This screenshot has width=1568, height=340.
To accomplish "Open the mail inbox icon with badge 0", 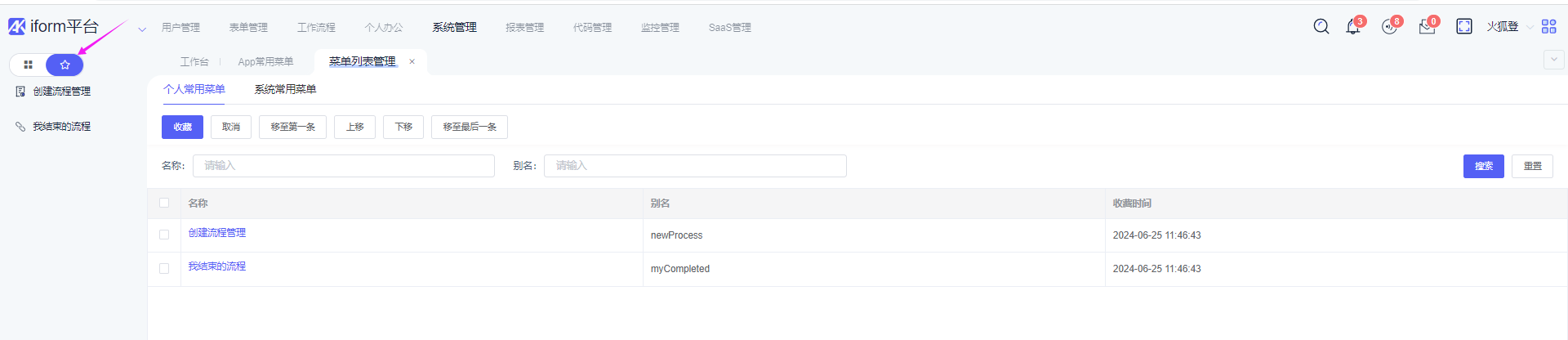I will coord(1427,27).
